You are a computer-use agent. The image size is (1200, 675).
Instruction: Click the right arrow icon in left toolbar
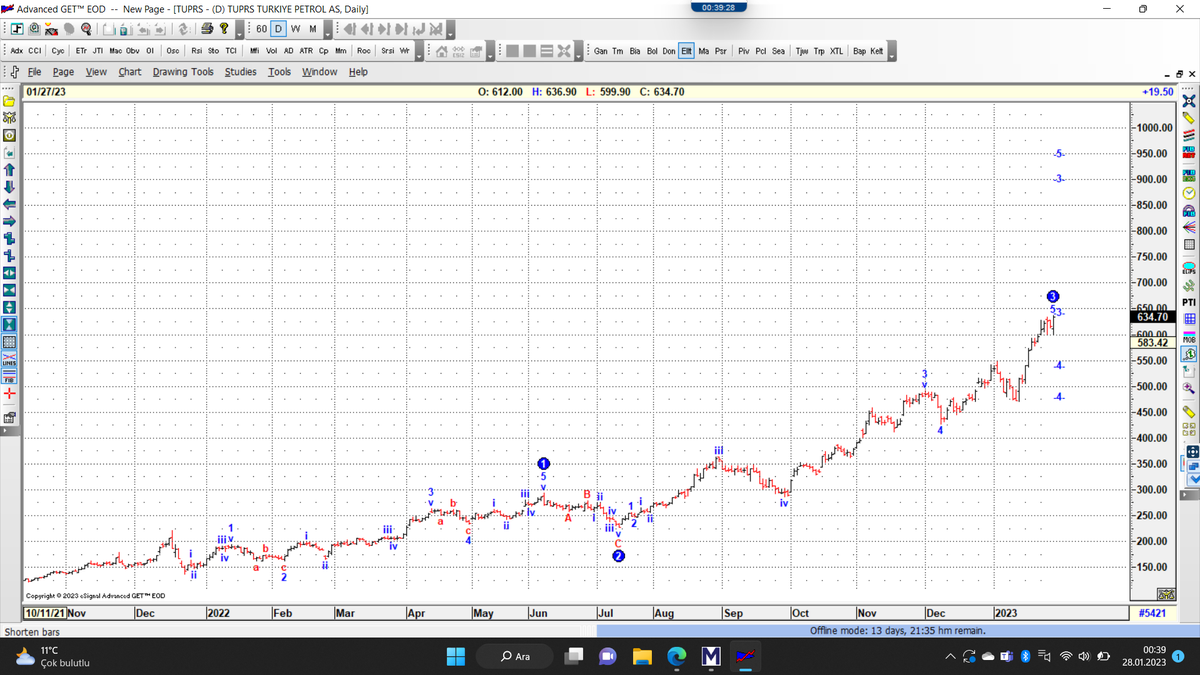[x=9, y=221]
